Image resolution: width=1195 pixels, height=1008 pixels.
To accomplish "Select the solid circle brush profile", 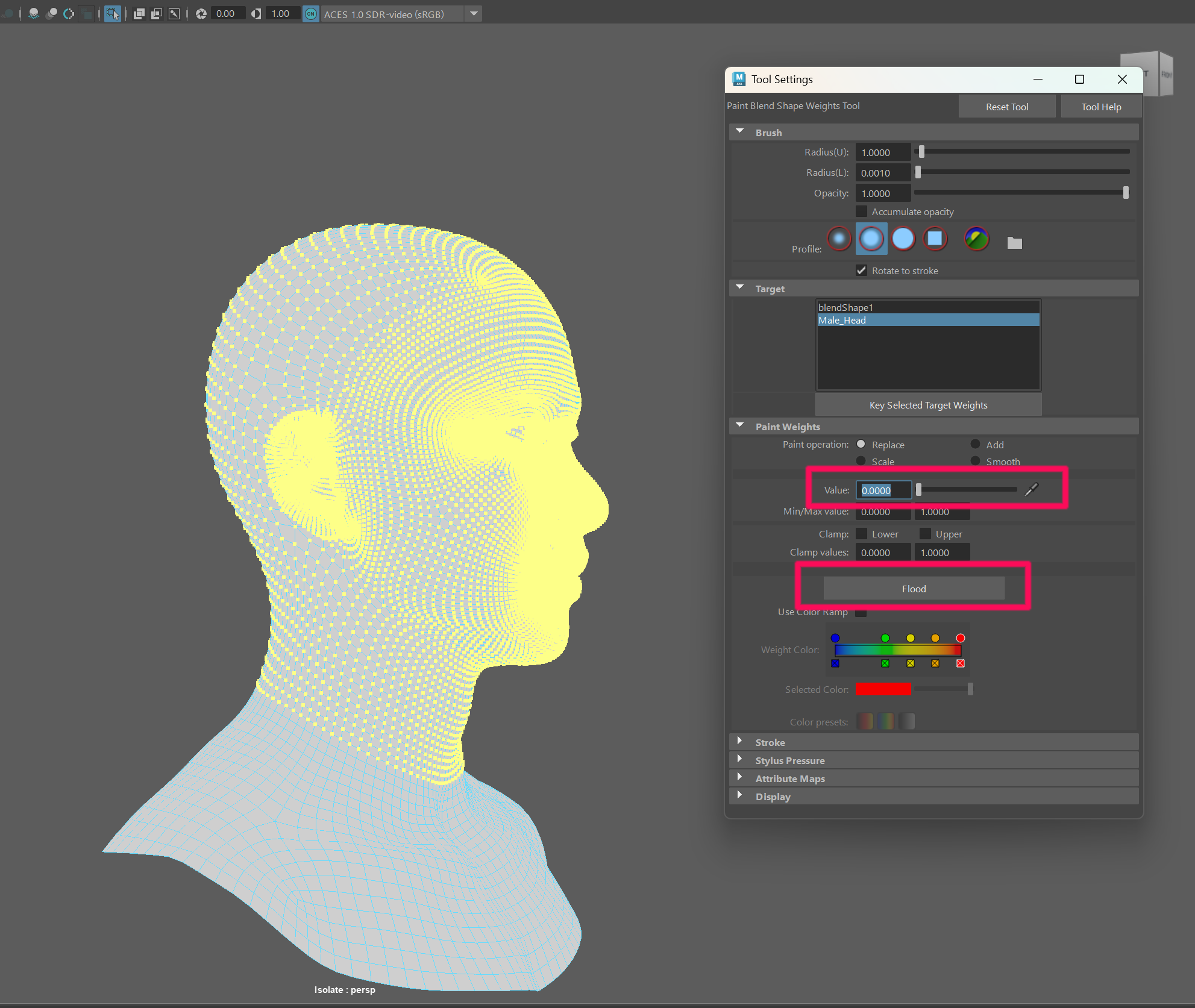I will 903,239.
